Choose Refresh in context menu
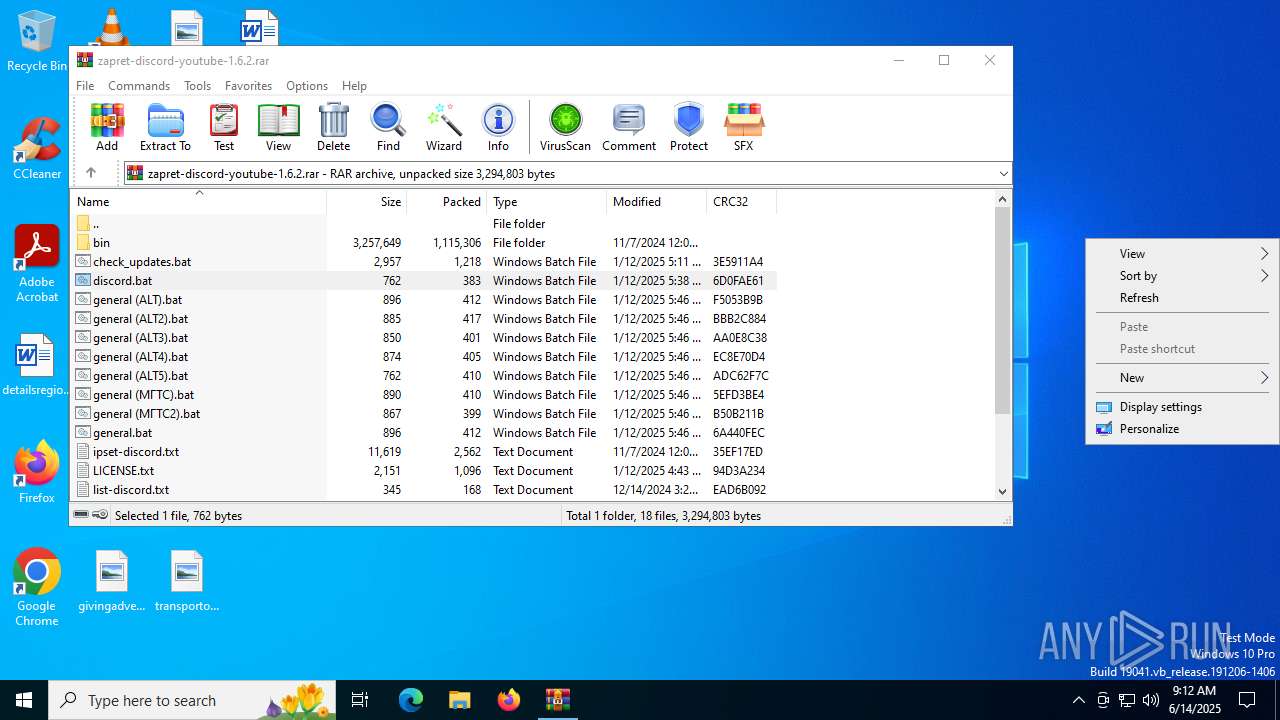The width and height of the screenshot is (1280, 720). point(1182,298)
